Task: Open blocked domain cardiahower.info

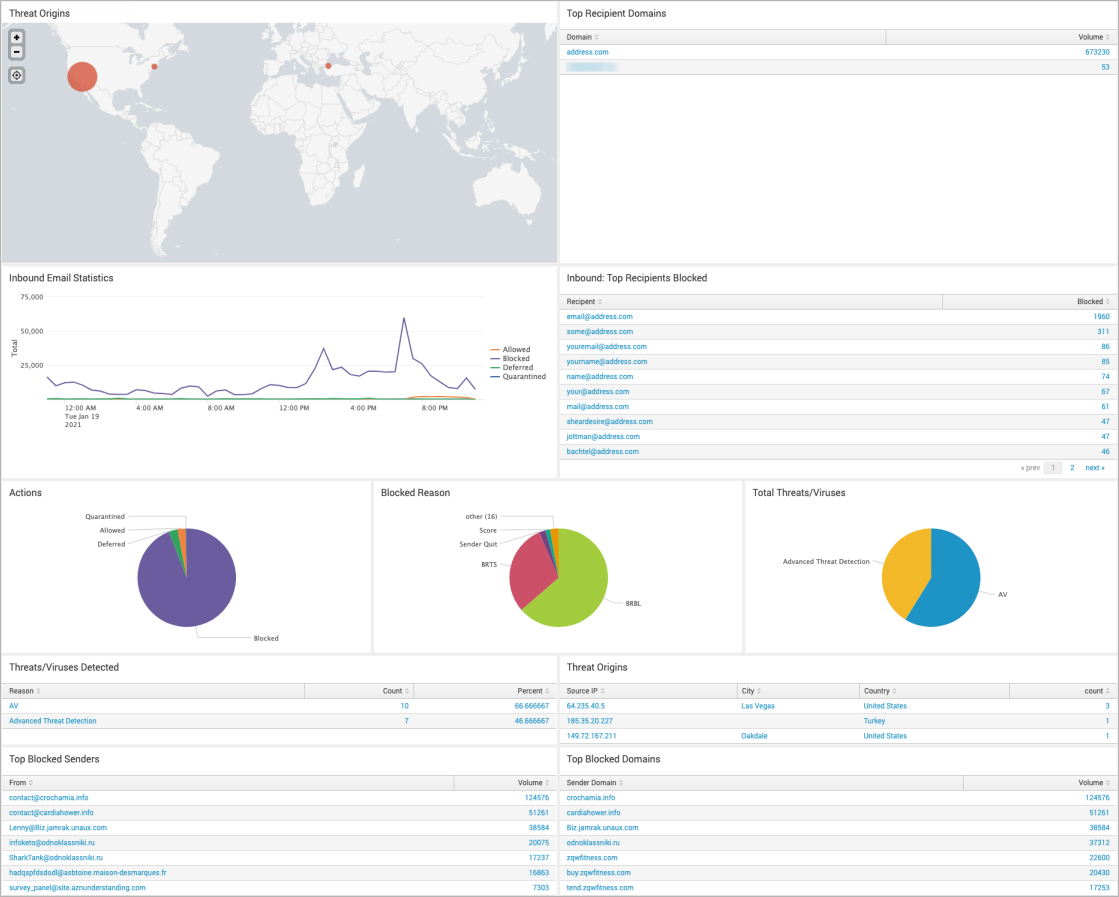Action: 594,813
